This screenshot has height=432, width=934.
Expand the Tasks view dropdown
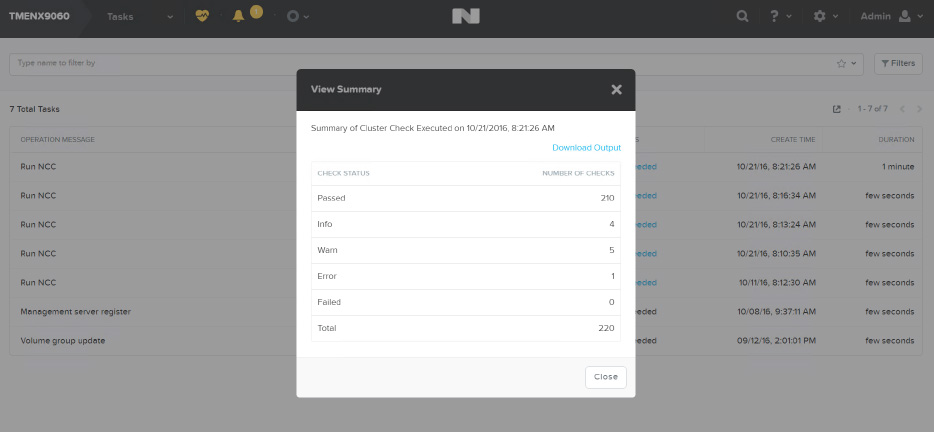click(170, 17)
